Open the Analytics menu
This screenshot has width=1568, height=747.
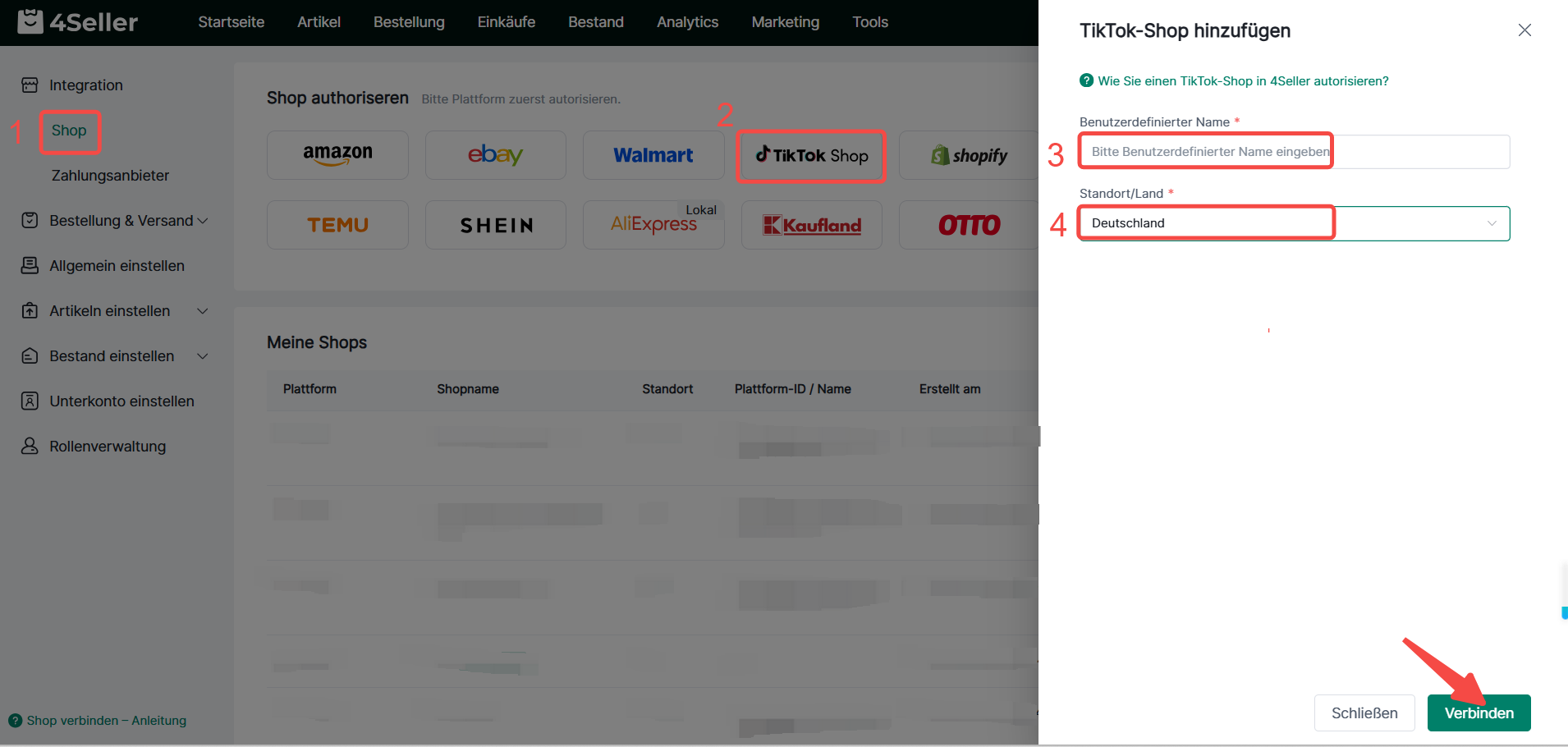tap(687, 22)
